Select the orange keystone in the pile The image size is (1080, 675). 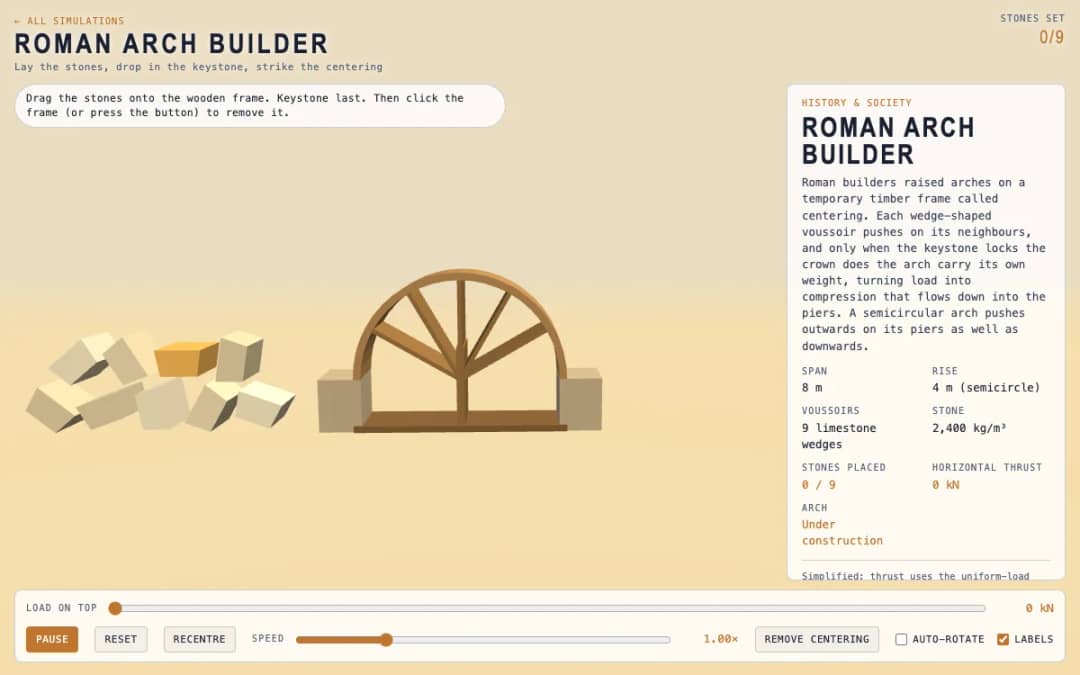pyautogui.click(x=185, y=358)
